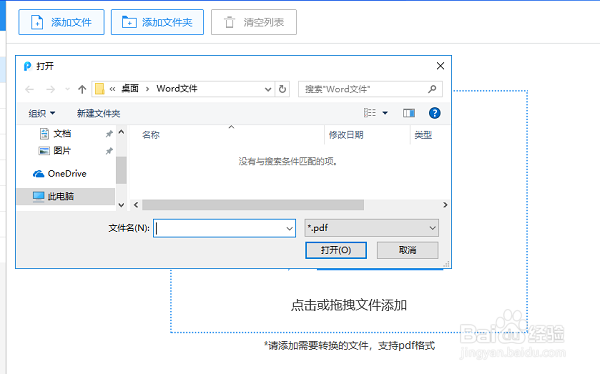Sort by 修改日期 column

coord(346,135)
